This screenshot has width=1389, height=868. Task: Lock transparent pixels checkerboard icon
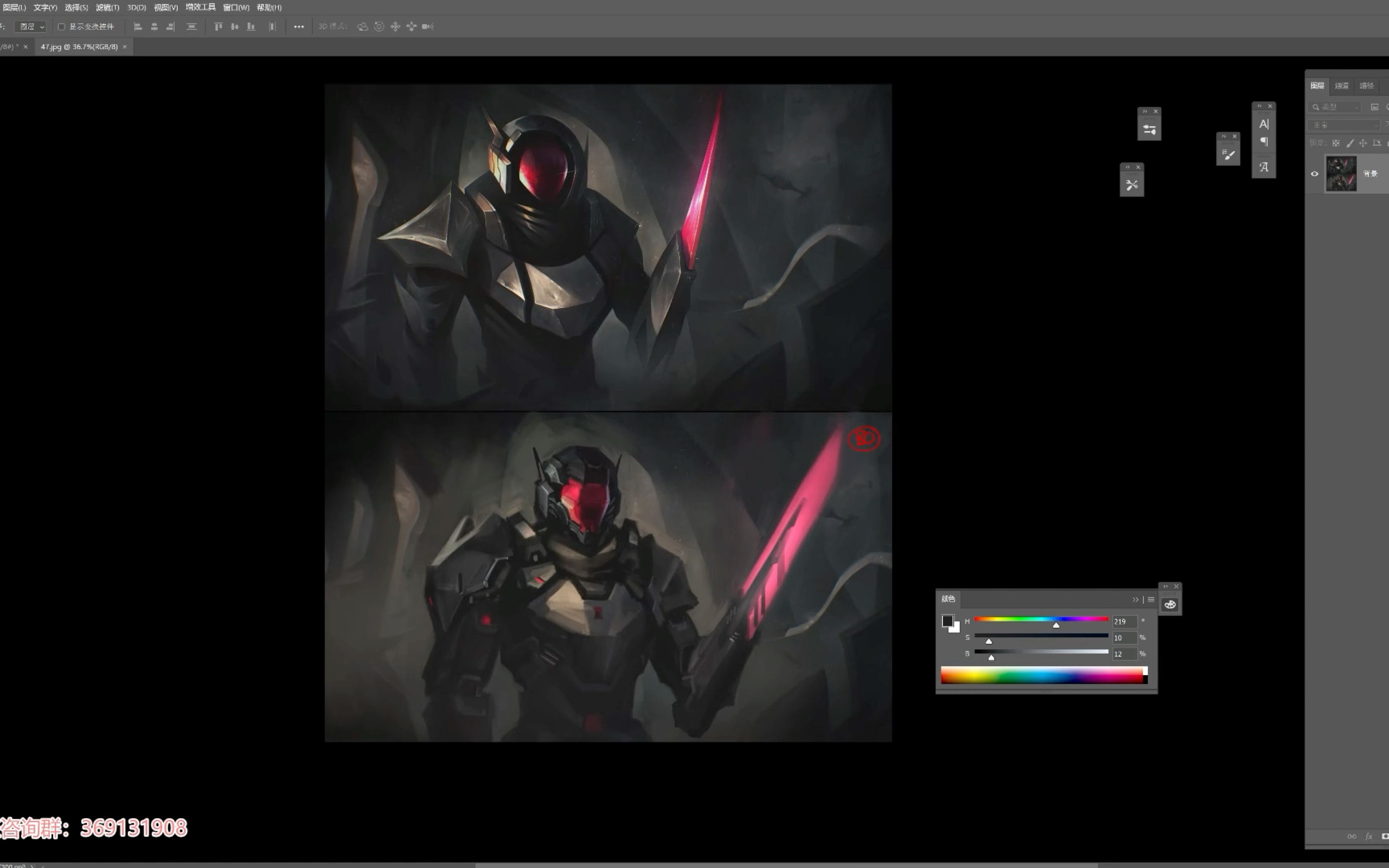[x=1336, y=143]
